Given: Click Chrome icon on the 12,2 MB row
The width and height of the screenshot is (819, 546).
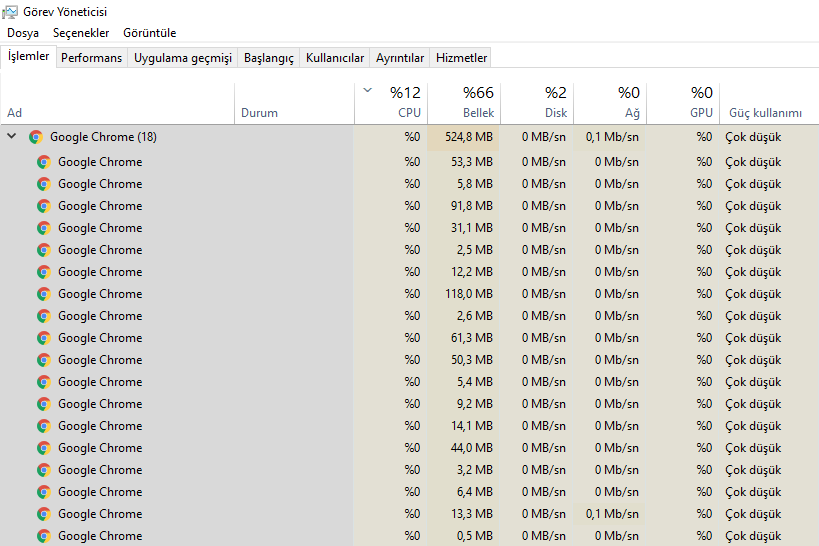Looking at the screenshot, I should (44, 272).
